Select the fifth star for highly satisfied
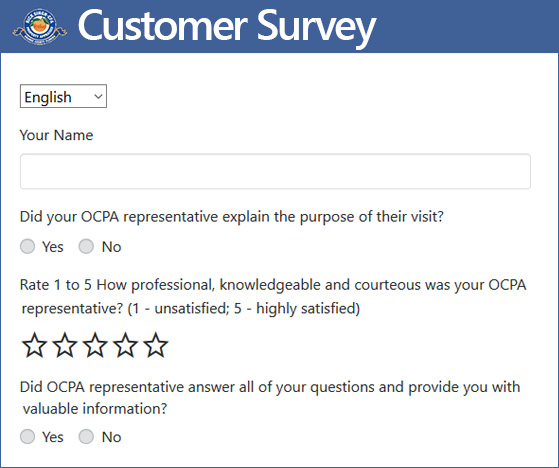This screenshot has height=468, width=559. [155, 345]
